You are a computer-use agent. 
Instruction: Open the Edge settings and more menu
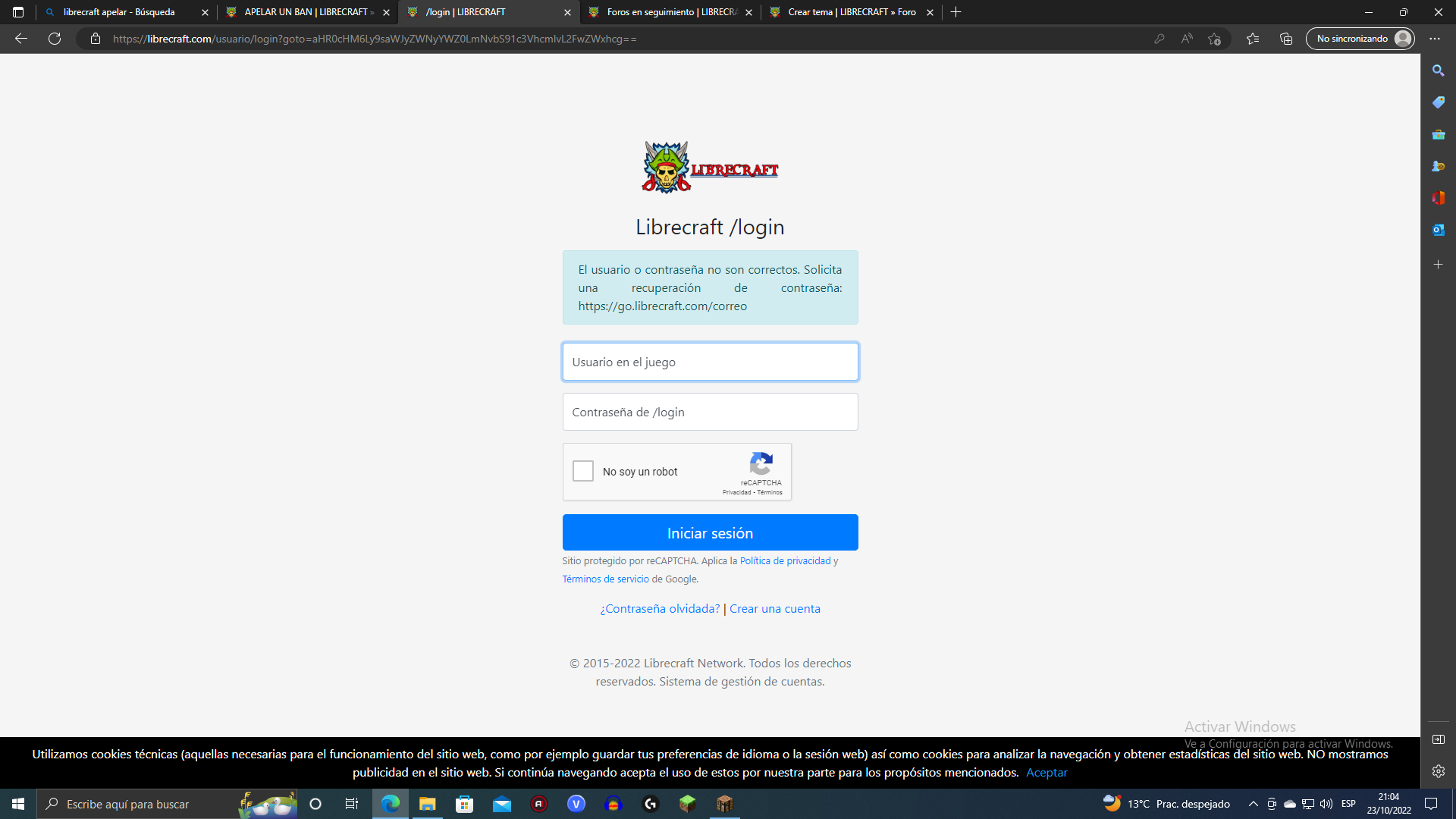1435,39
